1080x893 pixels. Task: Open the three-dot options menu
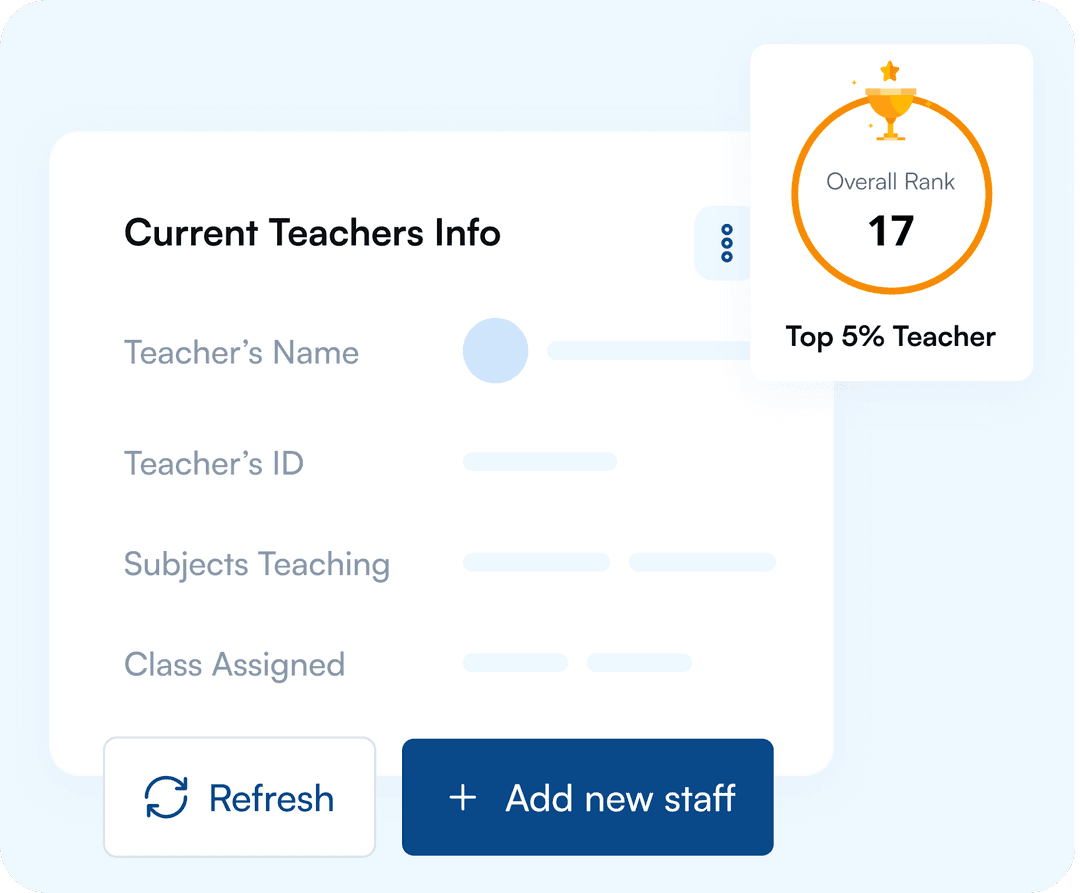click(x=727, y=243)
